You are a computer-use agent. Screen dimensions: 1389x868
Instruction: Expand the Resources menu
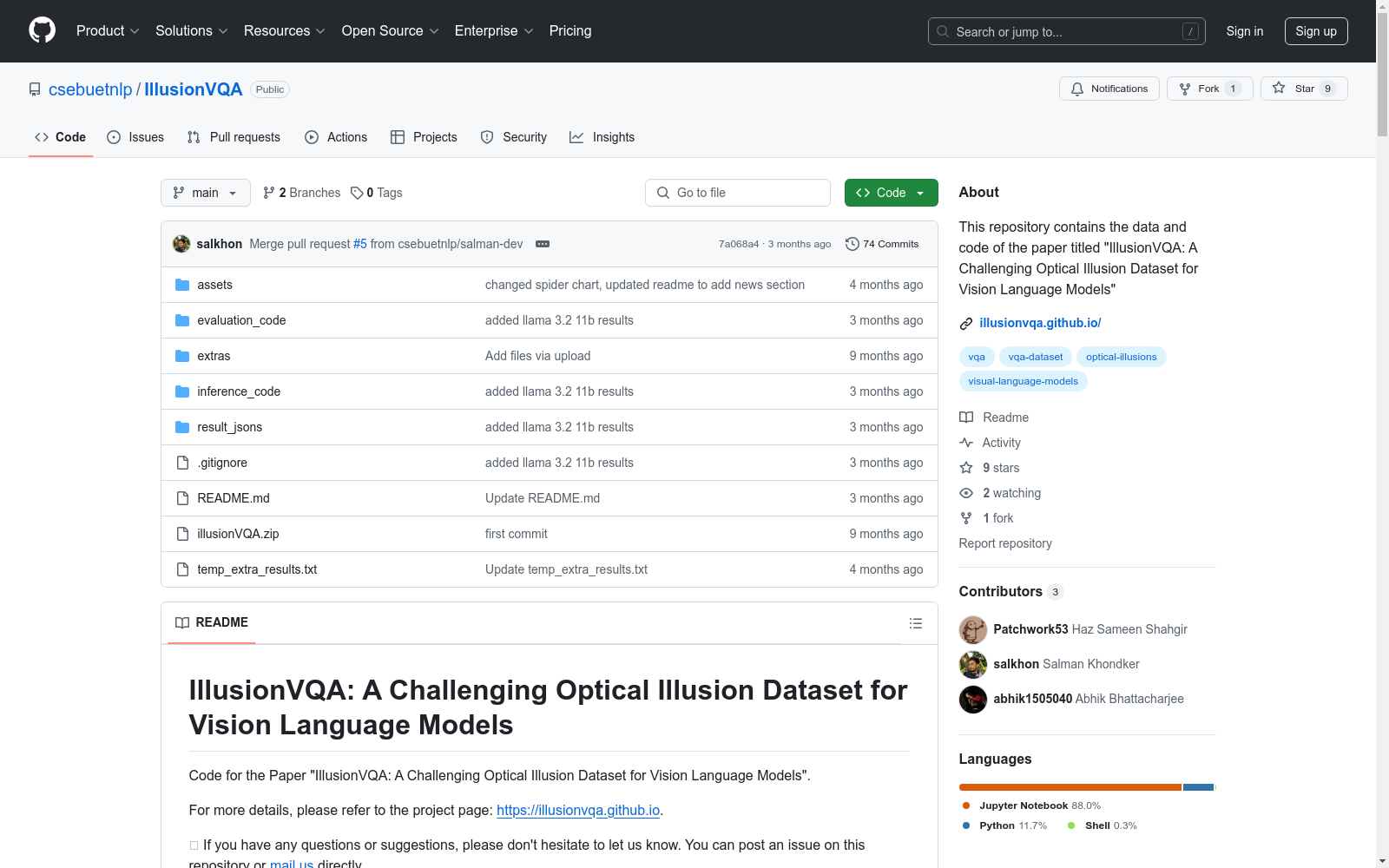(285, 30)
